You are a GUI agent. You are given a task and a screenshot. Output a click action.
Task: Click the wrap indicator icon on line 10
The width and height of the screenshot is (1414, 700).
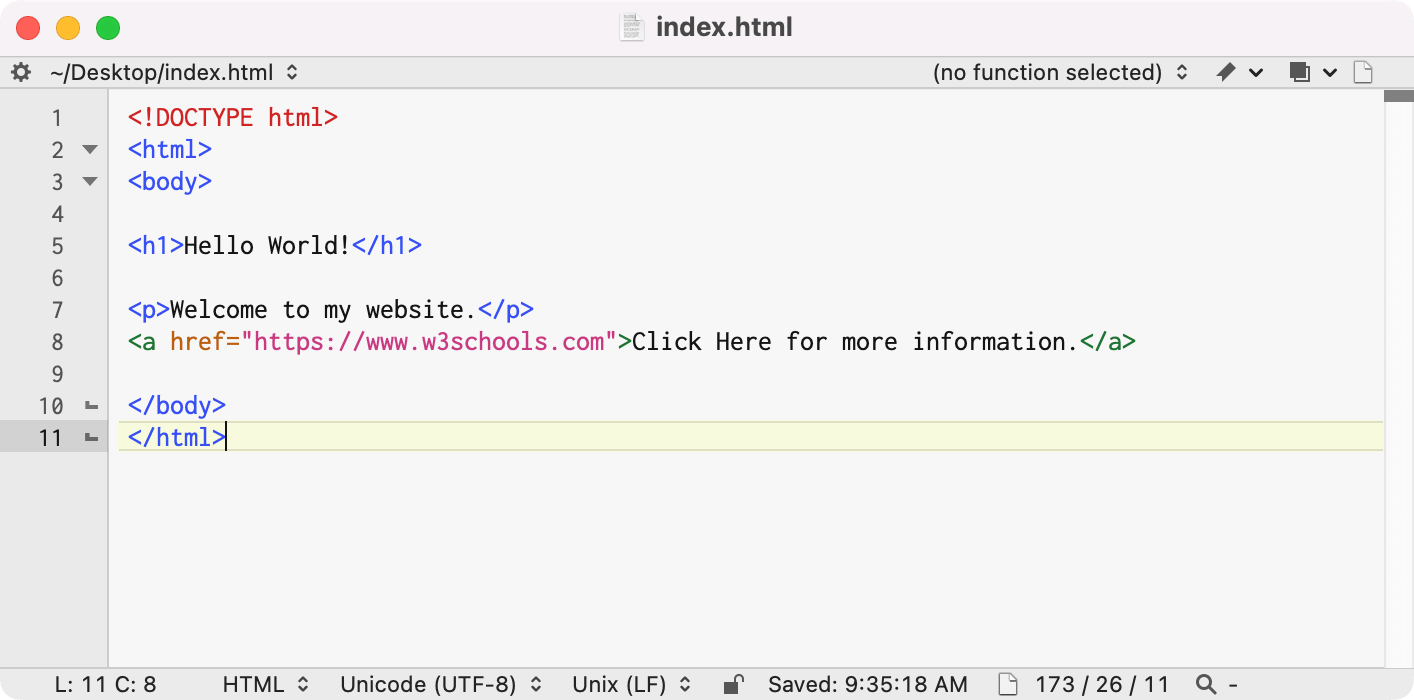88,406
